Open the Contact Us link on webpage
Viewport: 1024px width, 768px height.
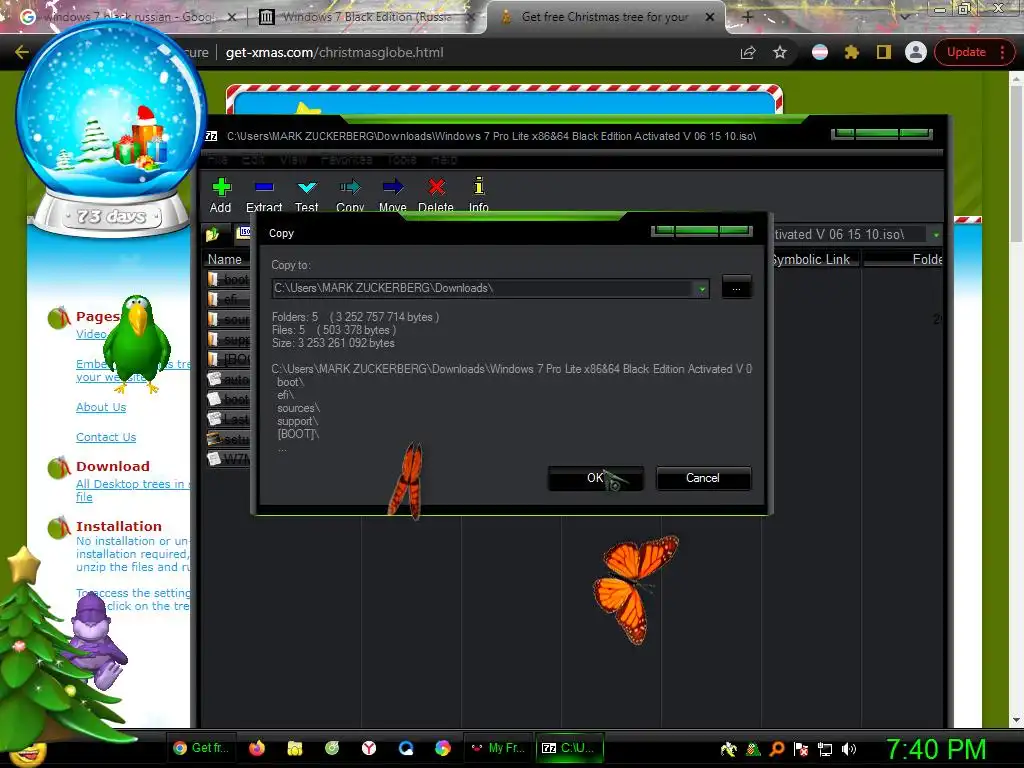point(106,437)
